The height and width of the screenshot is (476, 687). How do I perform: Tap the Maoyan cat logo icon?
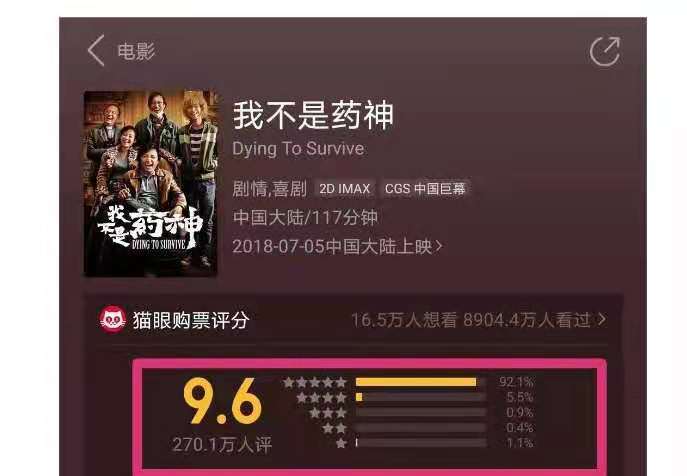click(113, 320)
